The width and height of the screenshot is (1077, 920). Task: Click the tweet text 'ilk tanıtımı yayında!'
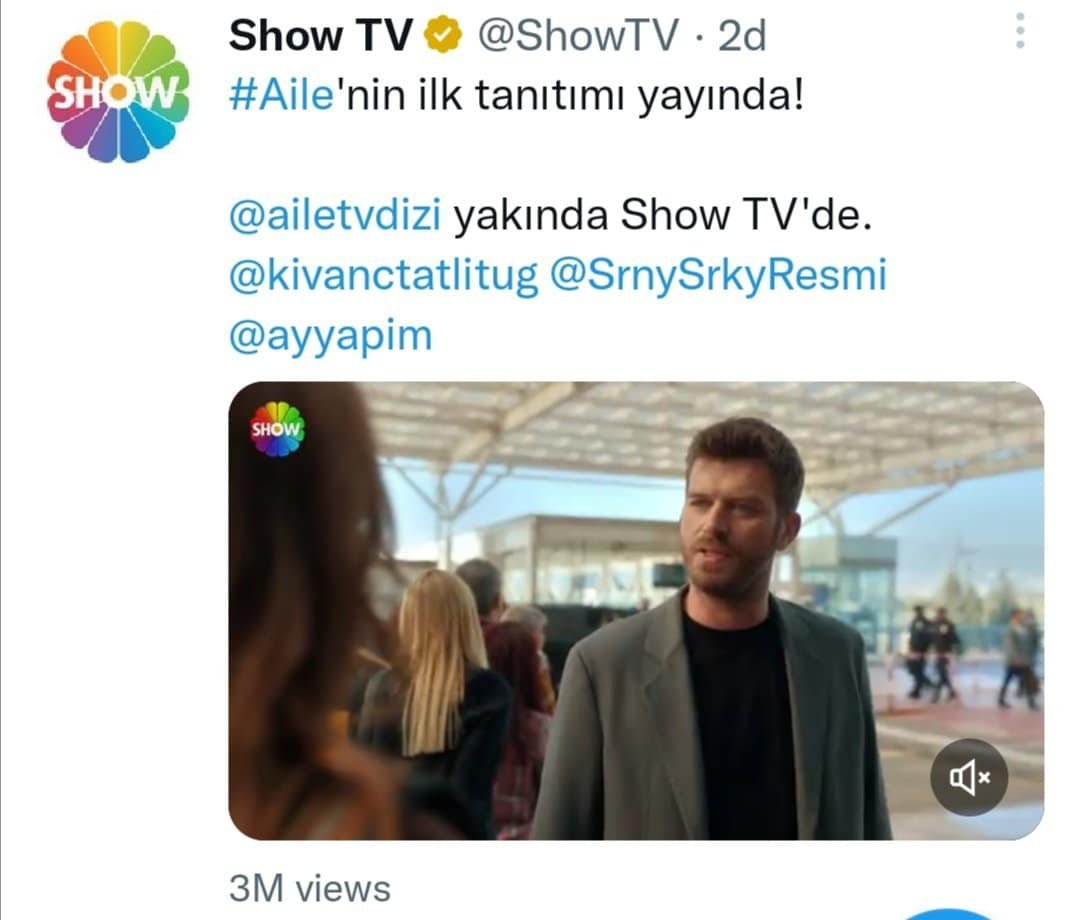click(611, 96)
